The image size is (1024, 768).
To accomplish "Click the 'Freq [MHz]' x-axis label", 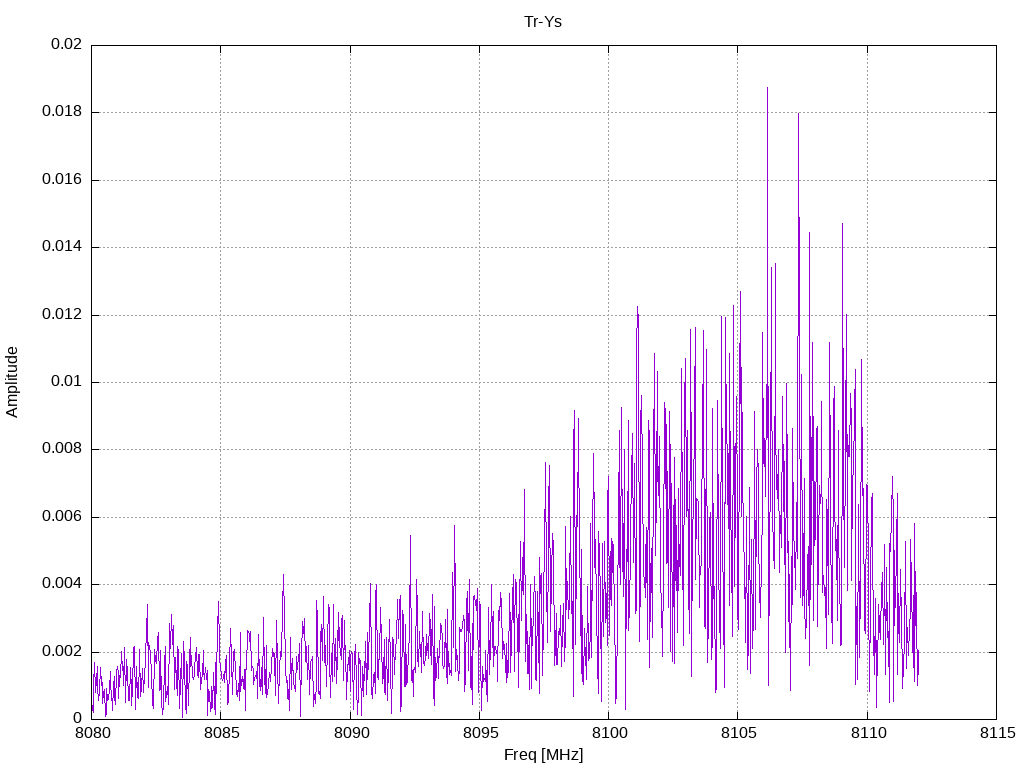I will (543, 755).
